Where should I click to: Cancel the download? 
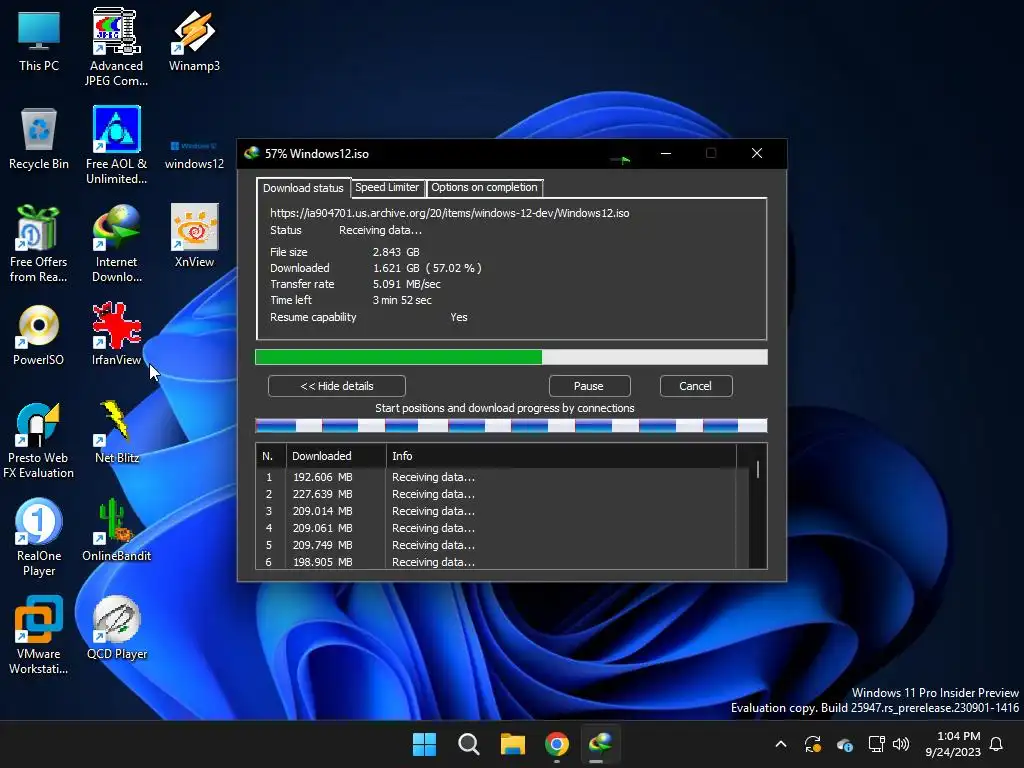click(696, 386)
